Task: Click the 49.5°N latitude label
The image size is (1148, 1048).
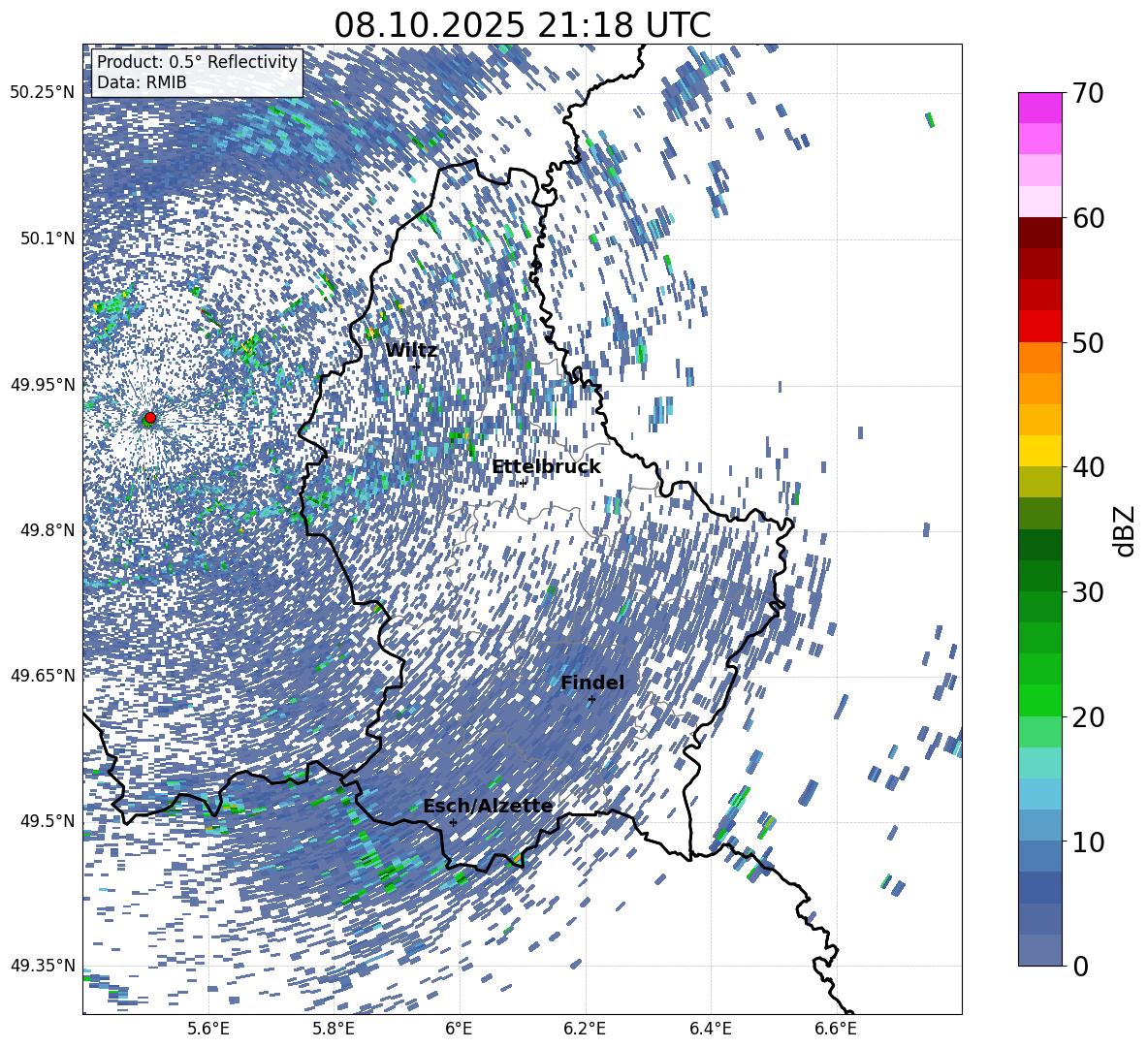Action: coord(47,820)
